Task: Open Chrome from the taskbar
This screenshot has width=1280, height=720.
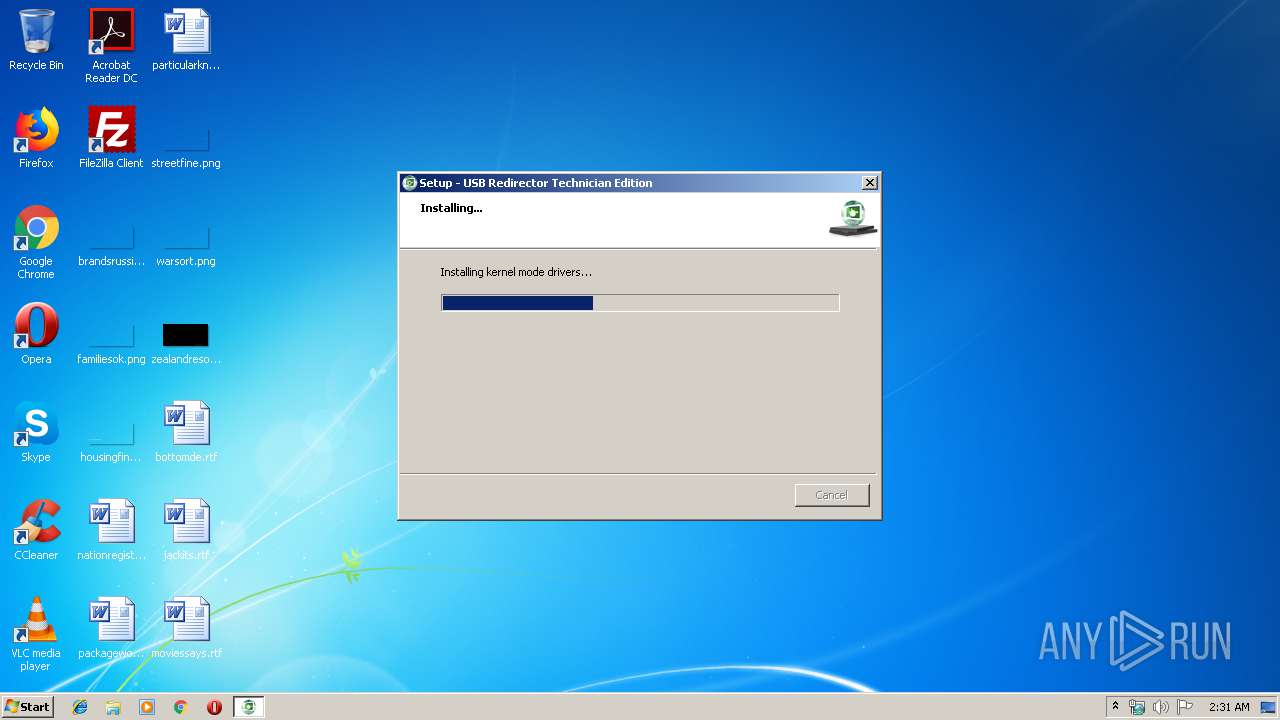Action: coord(181,707)
